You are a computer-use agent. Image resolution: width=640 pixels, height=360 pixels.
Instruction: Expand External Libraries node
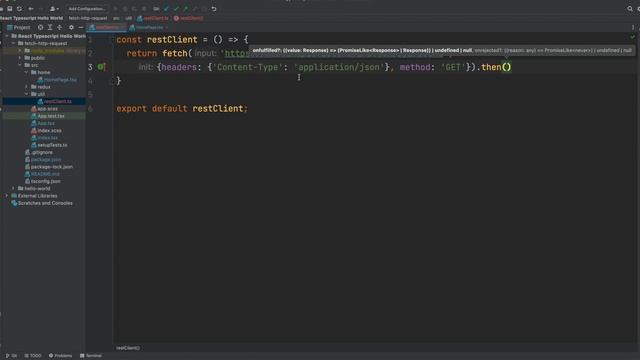pyautogui.click(x=7, y=196)
